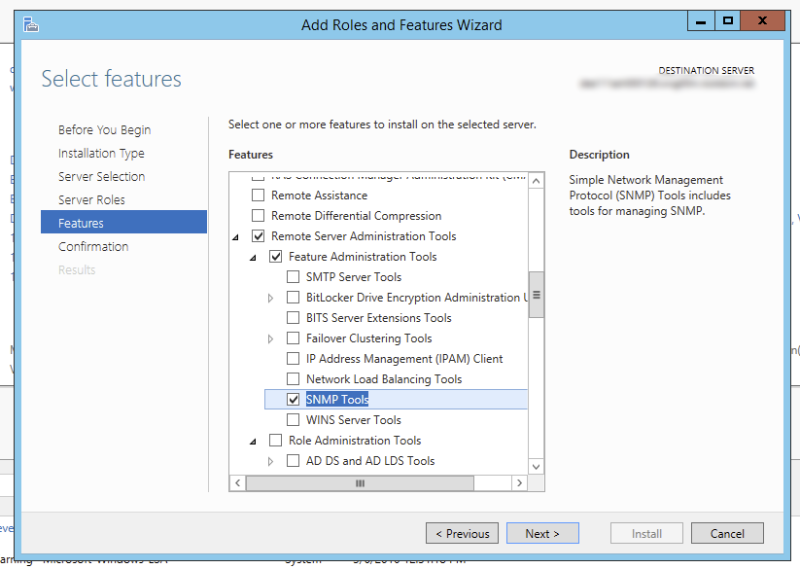Open the Confirmation step in sidebar
This screenshot has width=800, height=569.
pos(93,247)
